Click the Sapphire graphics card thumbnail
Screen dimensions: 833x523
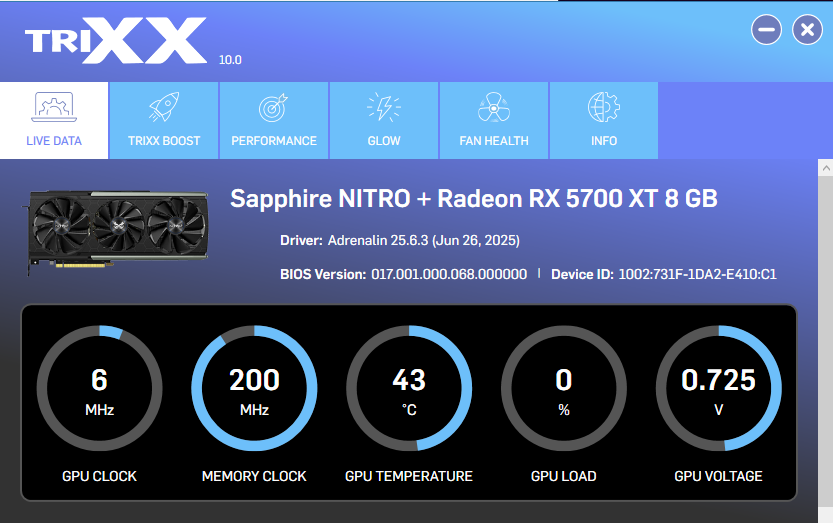point(117,232)
